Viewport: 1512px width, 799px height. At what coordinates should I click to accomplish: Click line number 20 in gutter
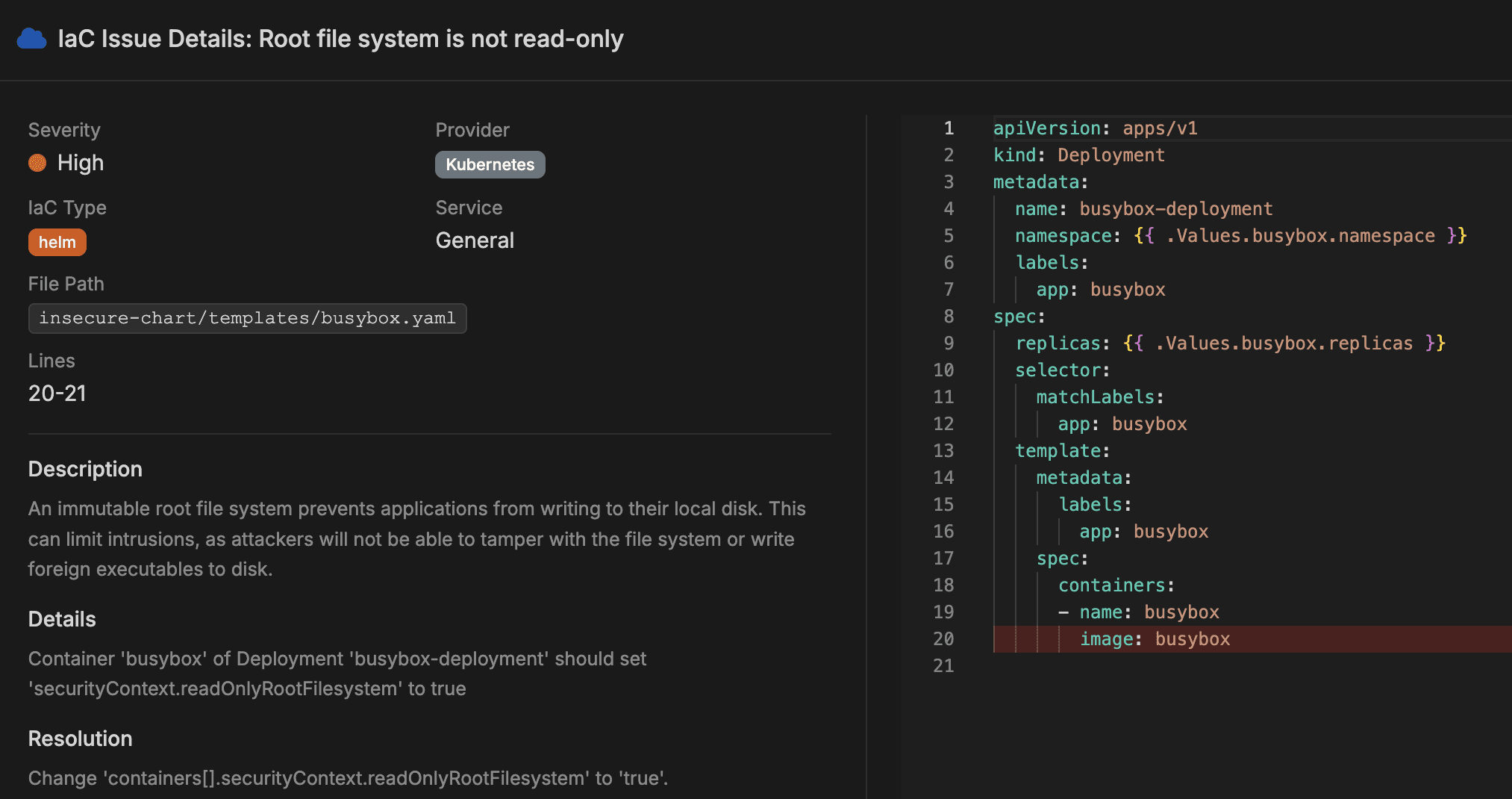coord(943,639)
